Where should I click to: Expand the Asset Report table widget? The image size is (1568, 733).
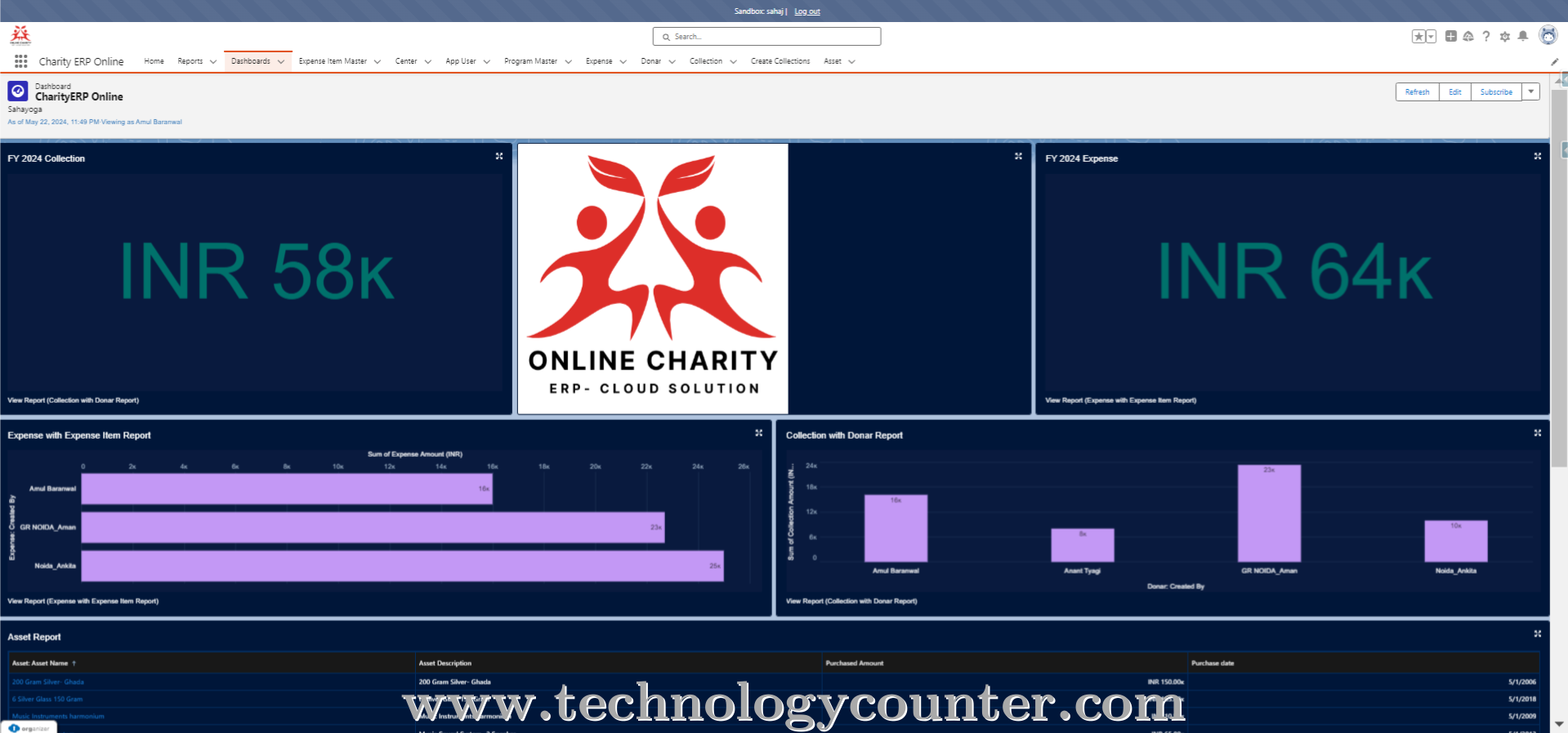pos(1537,634)
